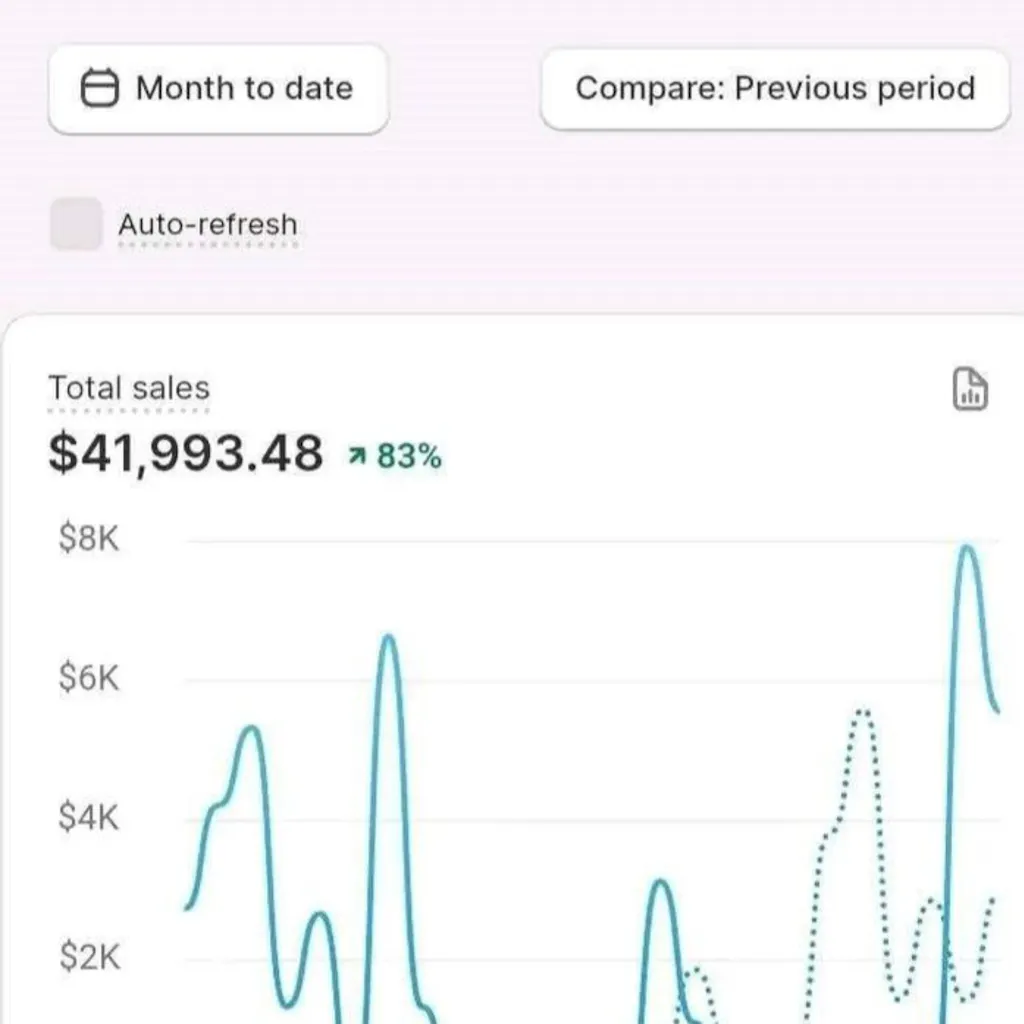This screenshot has width=1024, height=1024.
Task: Open the Month to date range picker
Action: 217,88
